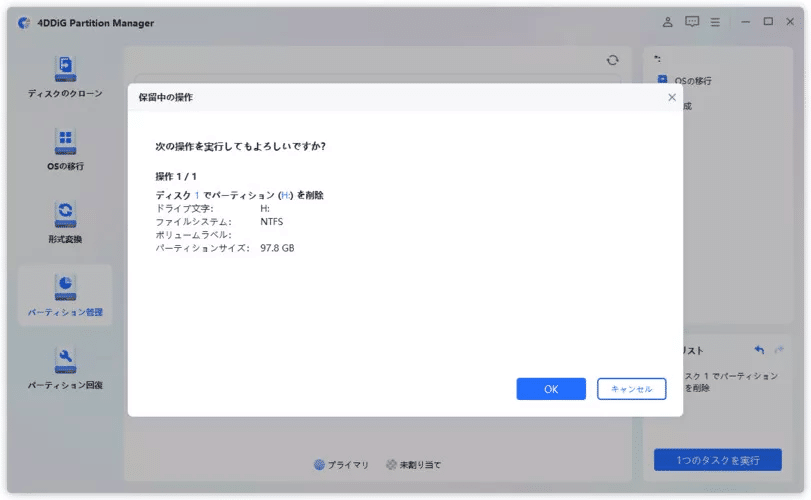Image resolution: width=811 pixels, height=500 pixels.
Task: Open OSの移行 in the sidebar
Action: [x=65, y=150]
